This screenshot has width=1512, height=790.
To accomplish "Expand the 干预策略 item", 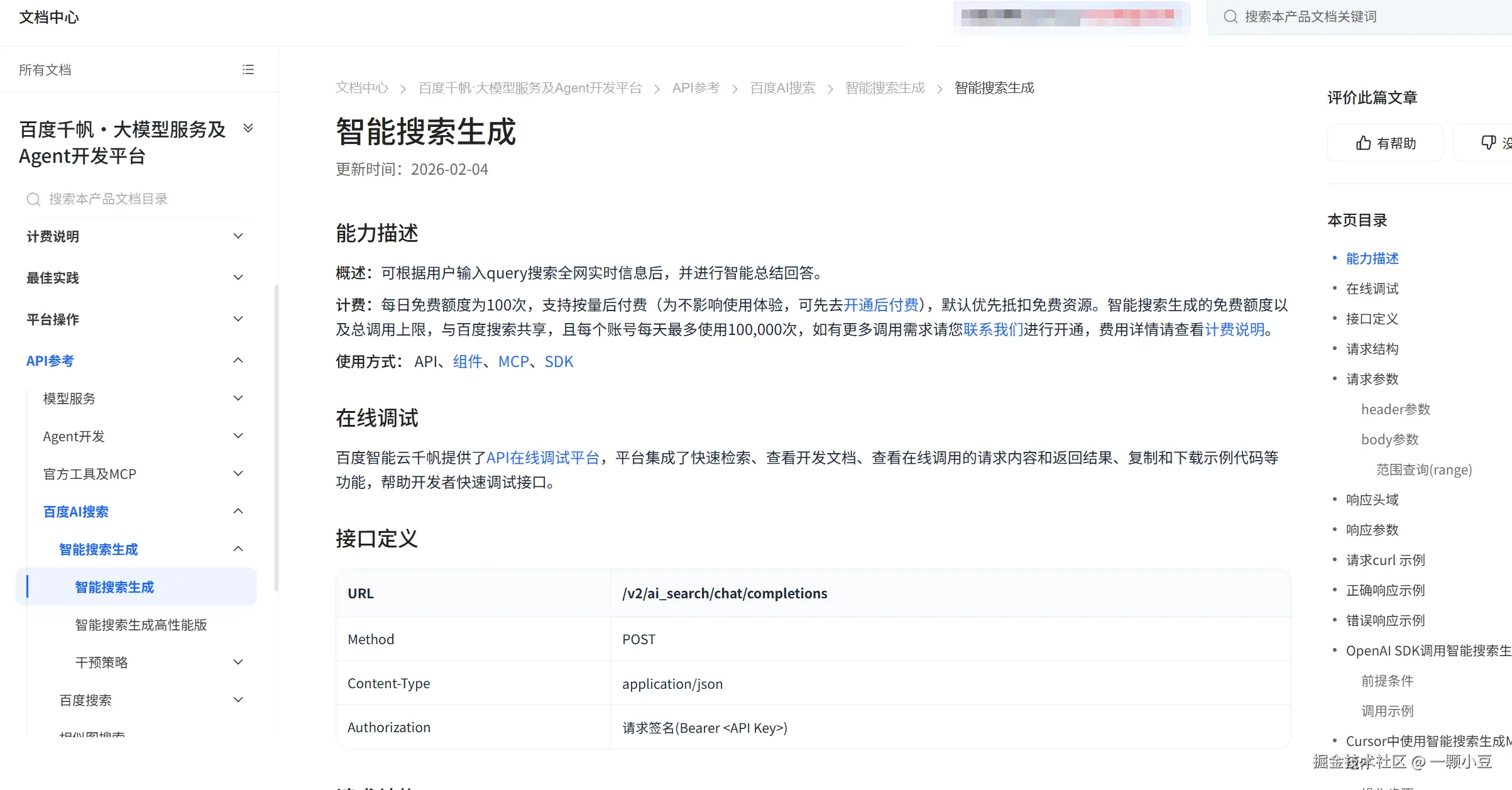I will (238, 662).
